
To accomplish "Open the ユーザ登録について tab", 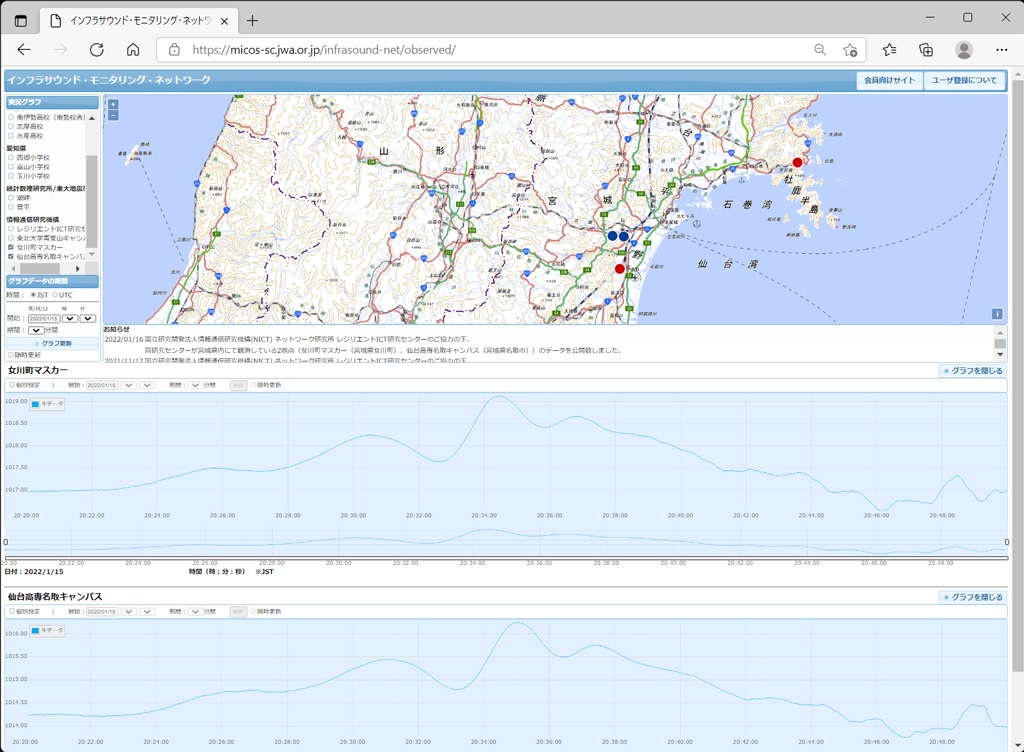I will tap(964, 80).
